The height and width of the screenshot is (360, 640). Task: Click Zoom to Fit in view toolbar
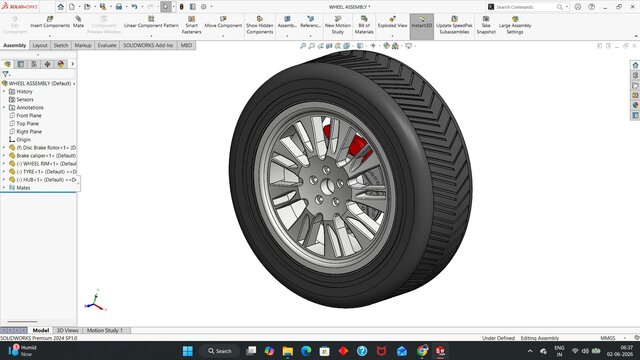point(303,46)
